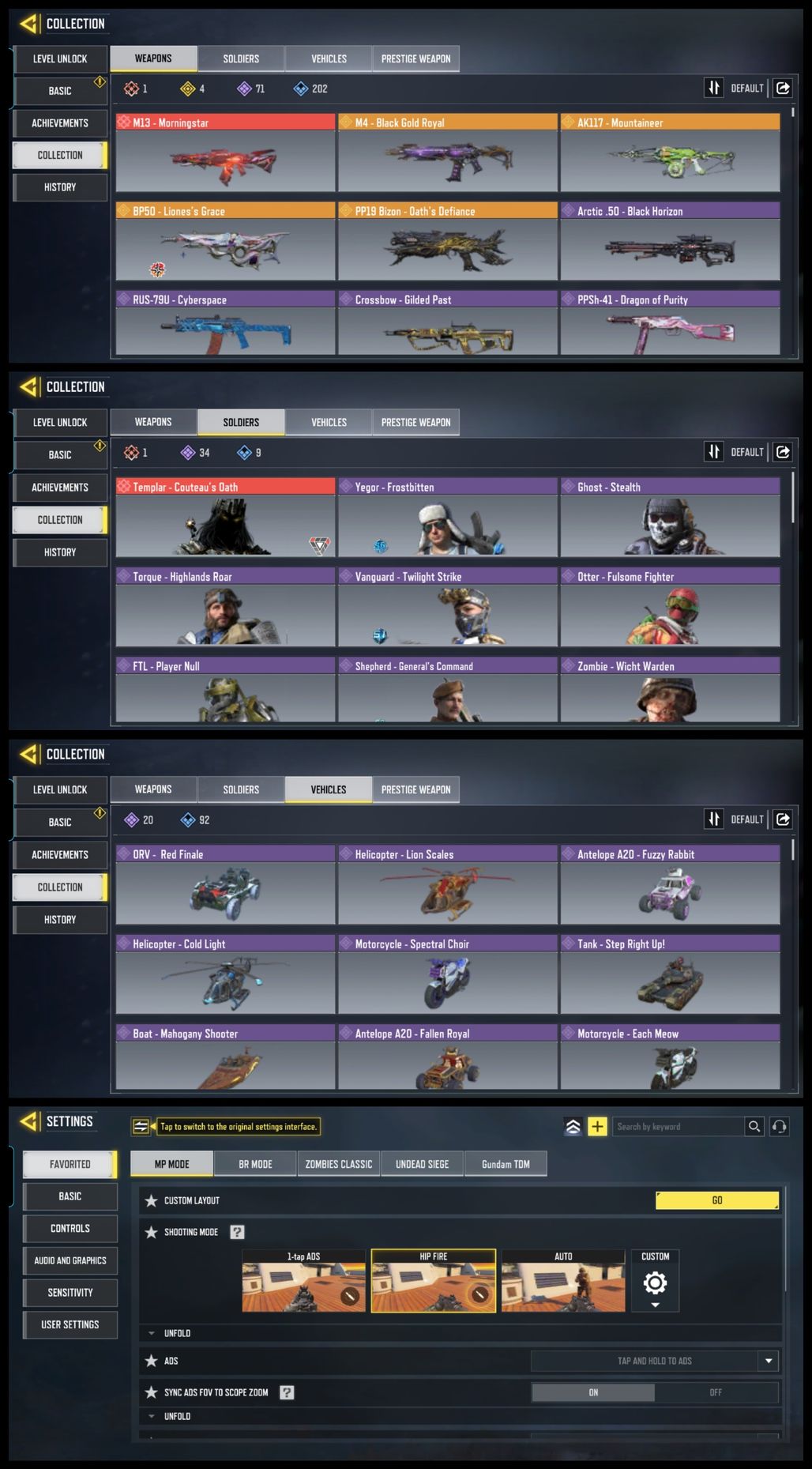Click the yellow plus add-favorite icon
The height and width of the screenshot is (1469, 812).
[598, 1127]
